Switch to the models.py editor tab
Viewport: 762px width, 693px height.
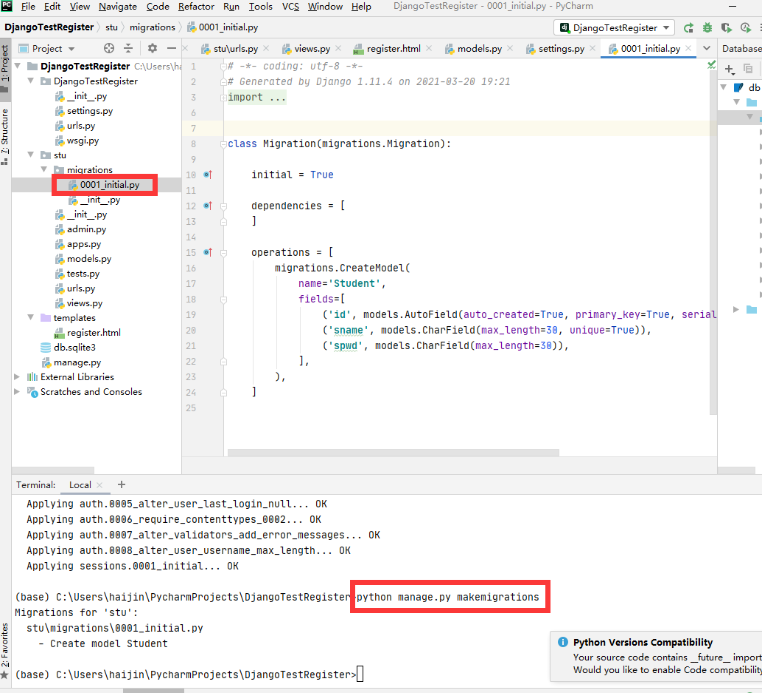(x=479, y=48)
